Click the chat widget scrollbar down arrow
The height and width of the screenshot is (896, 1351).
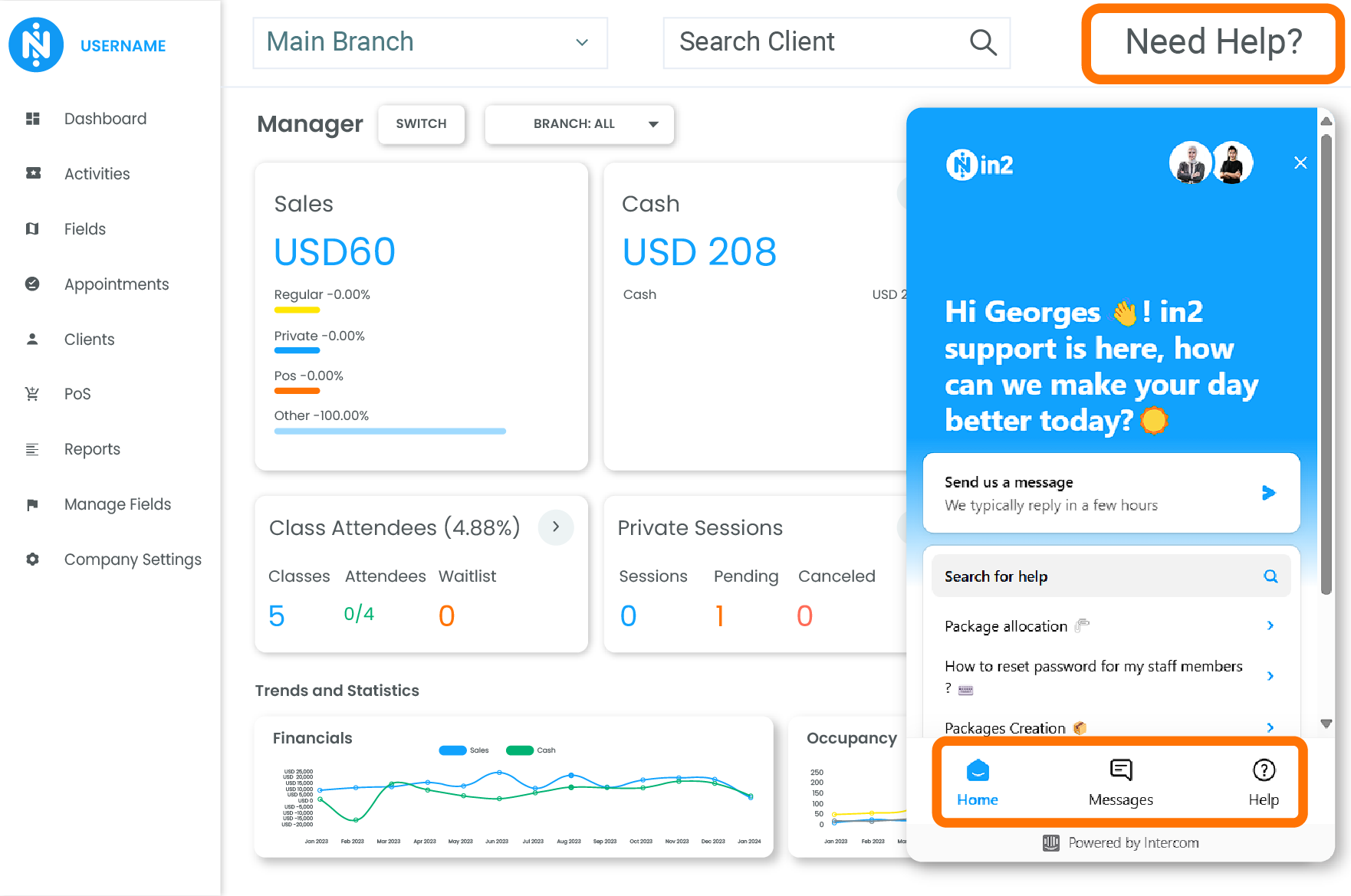pyautogui.click(x=1326, y=724)
